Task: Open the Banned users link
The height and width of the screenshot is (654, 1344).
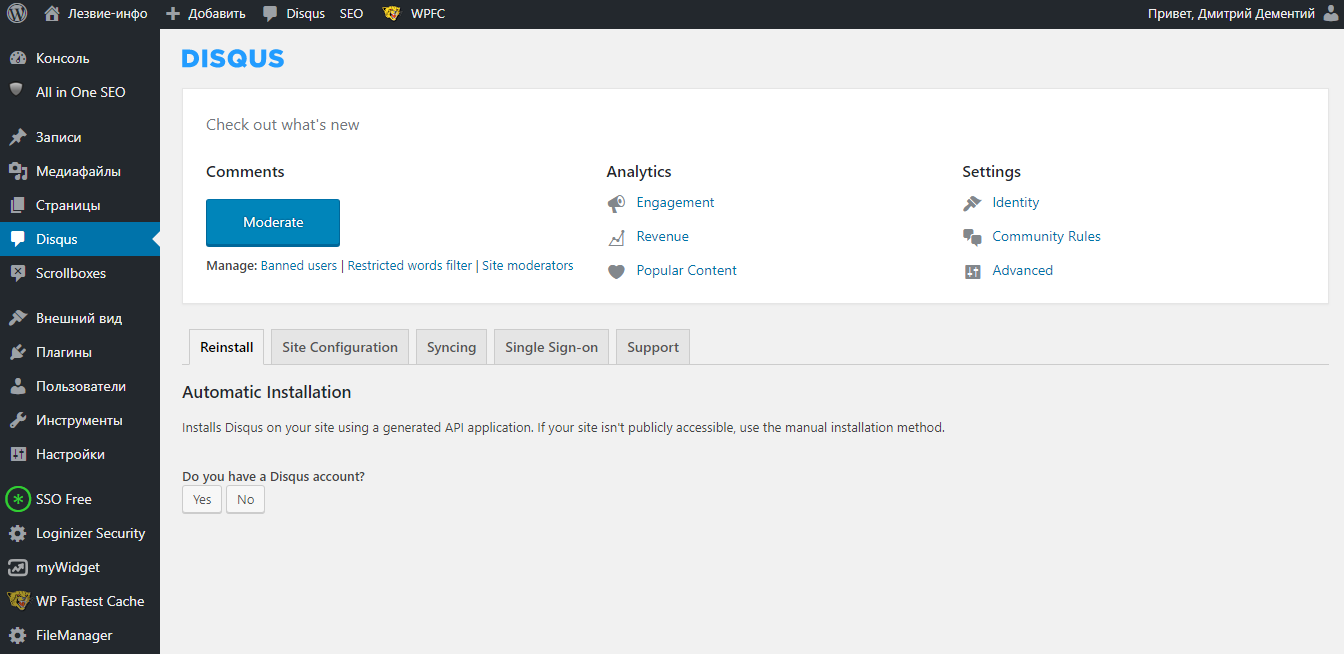Action: pos(299,266)
